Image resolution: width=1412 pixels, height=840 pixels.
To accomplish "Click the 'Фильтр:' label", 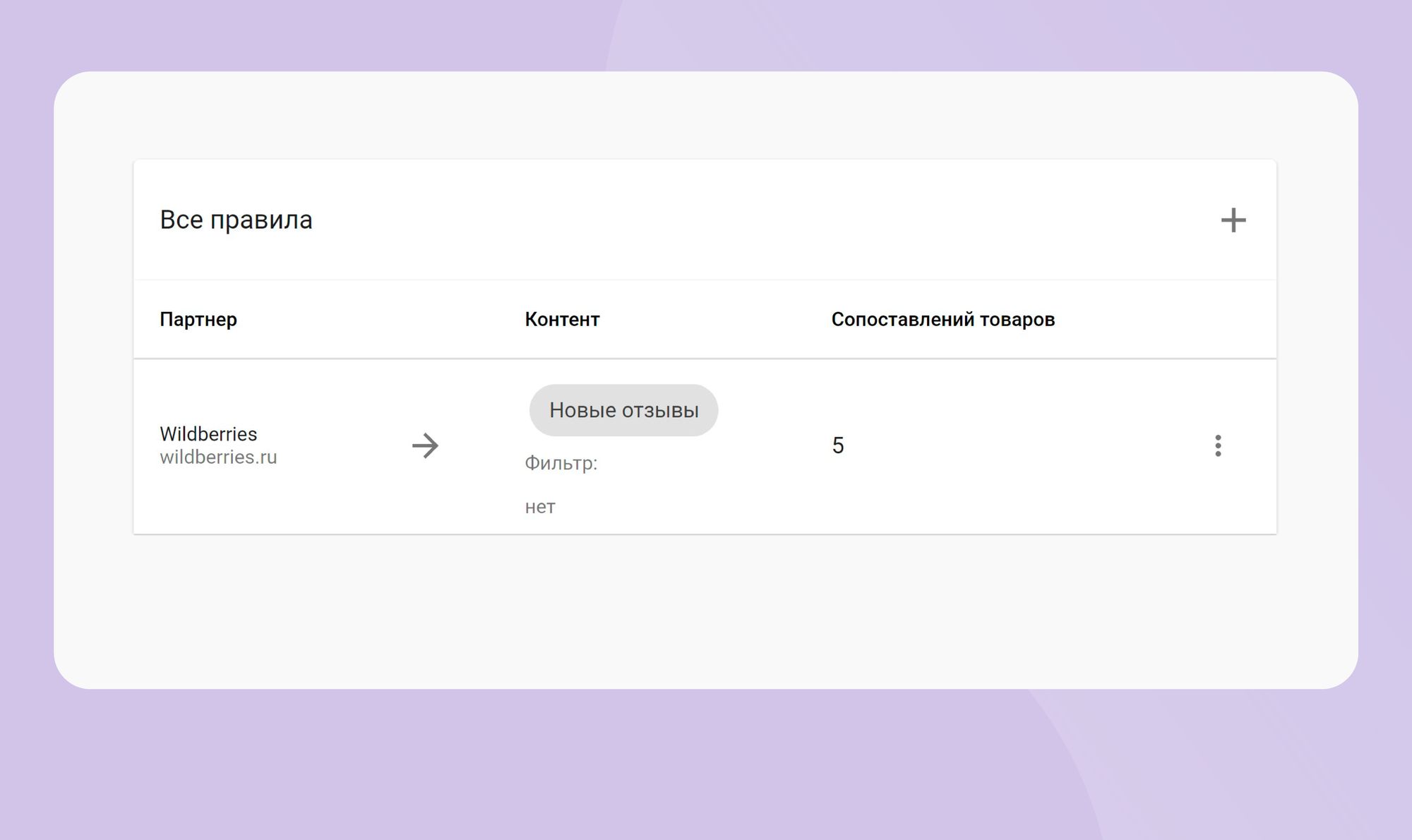I will [x=561, y=463].
